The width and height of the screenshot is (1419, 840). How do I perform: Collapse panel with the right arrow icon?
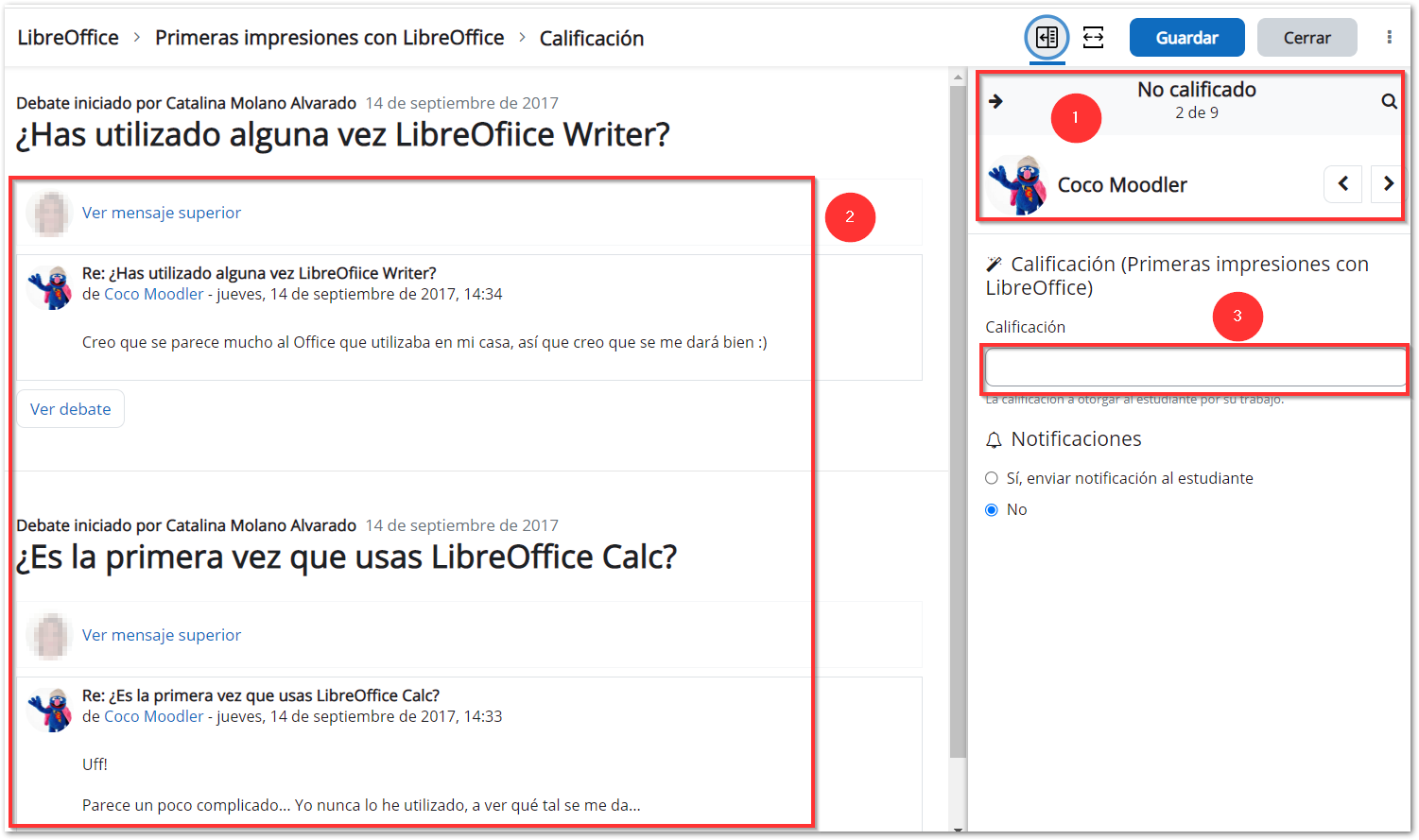pos(995,101)
